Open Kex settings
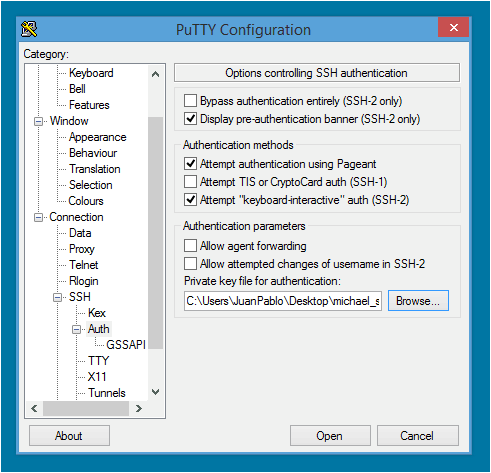 97,313
